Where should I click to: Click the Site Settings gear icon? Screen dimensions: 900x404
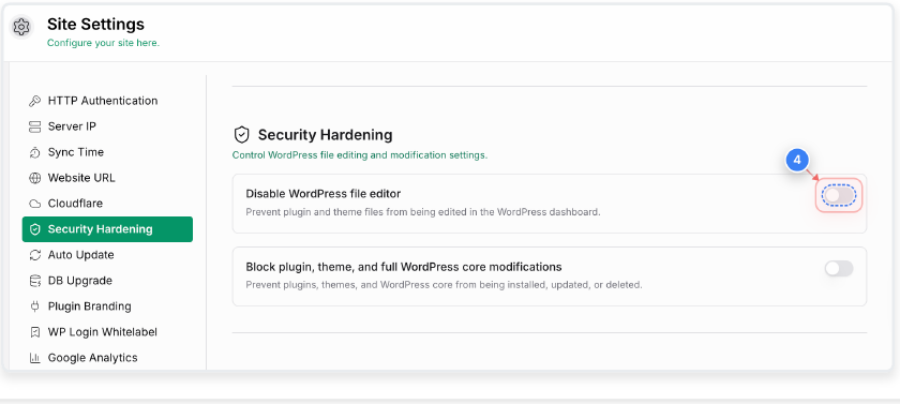pos(21,27)
